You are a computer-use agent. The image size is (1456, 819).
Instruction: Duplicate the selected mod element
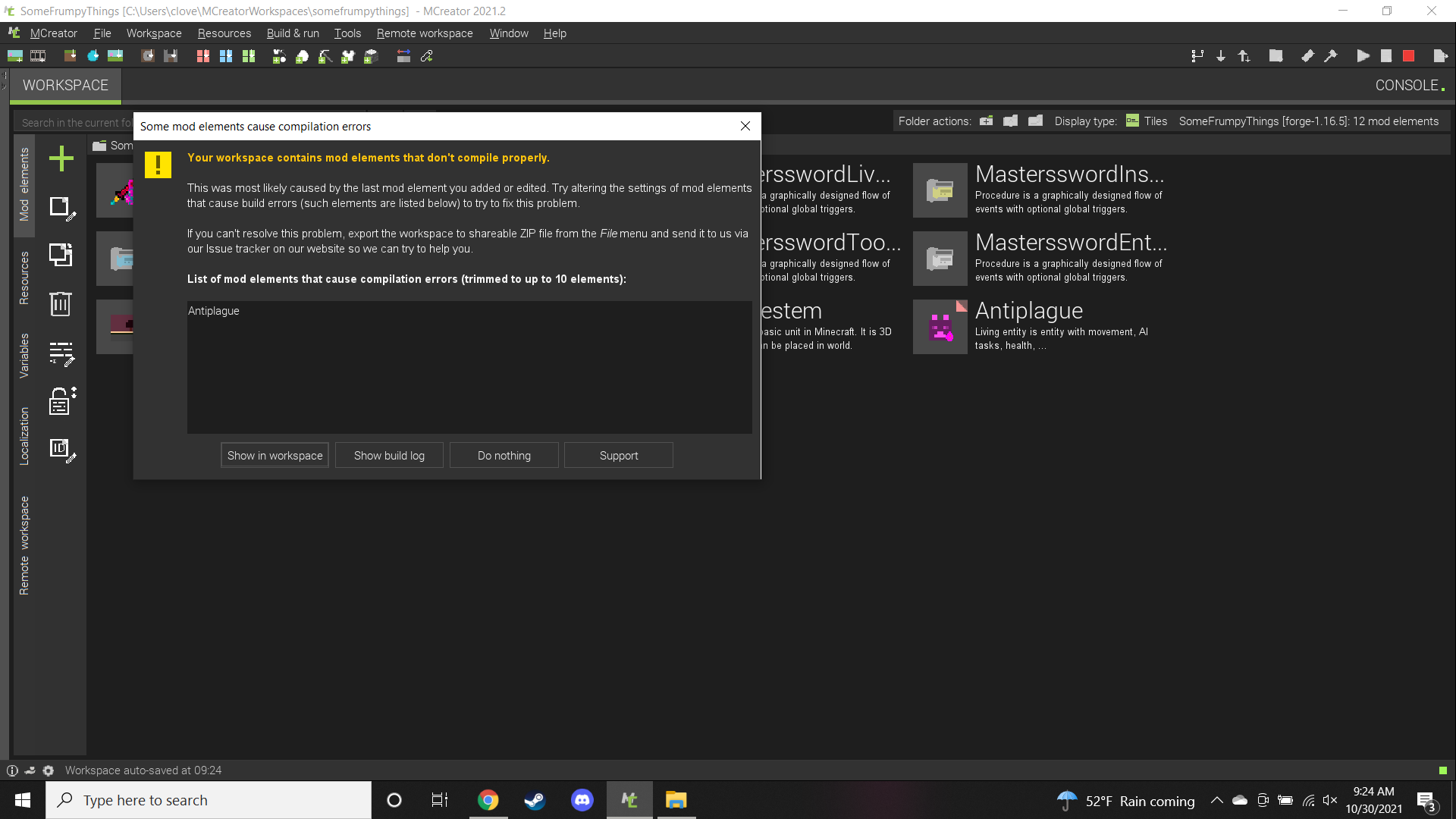61,255
